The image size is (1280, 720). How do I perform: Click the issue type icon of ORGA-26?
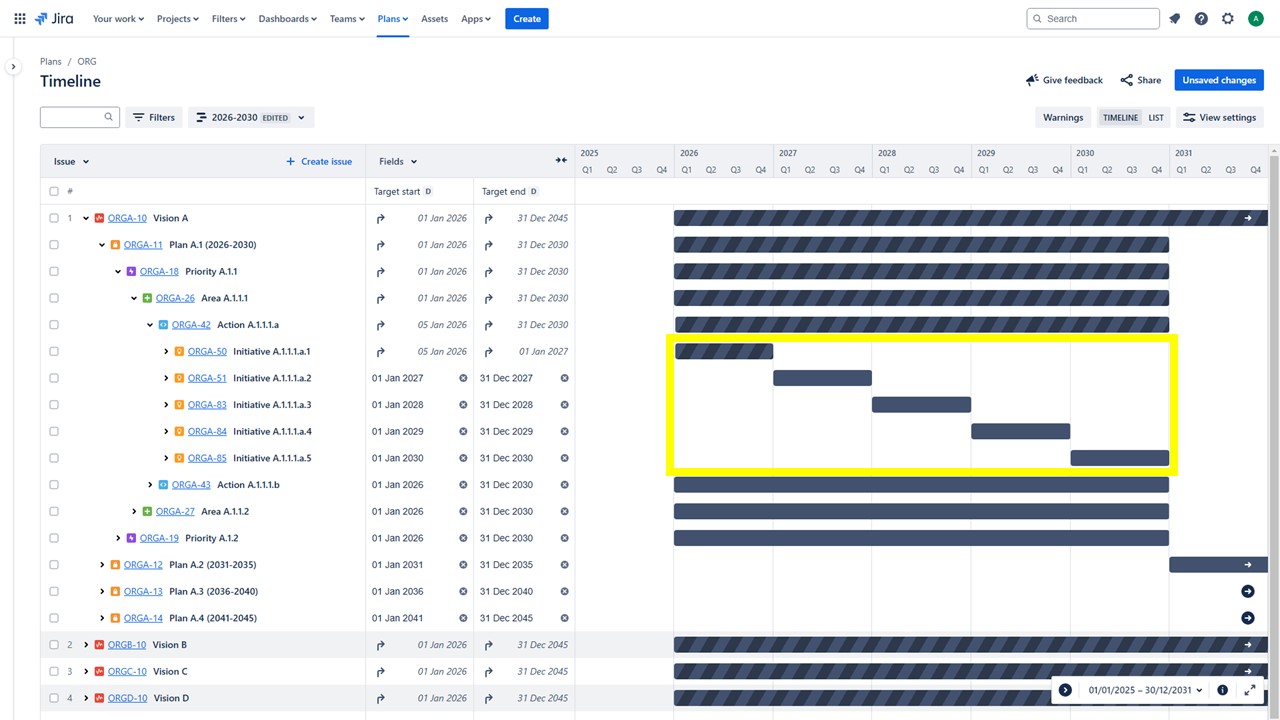point(148,298)
